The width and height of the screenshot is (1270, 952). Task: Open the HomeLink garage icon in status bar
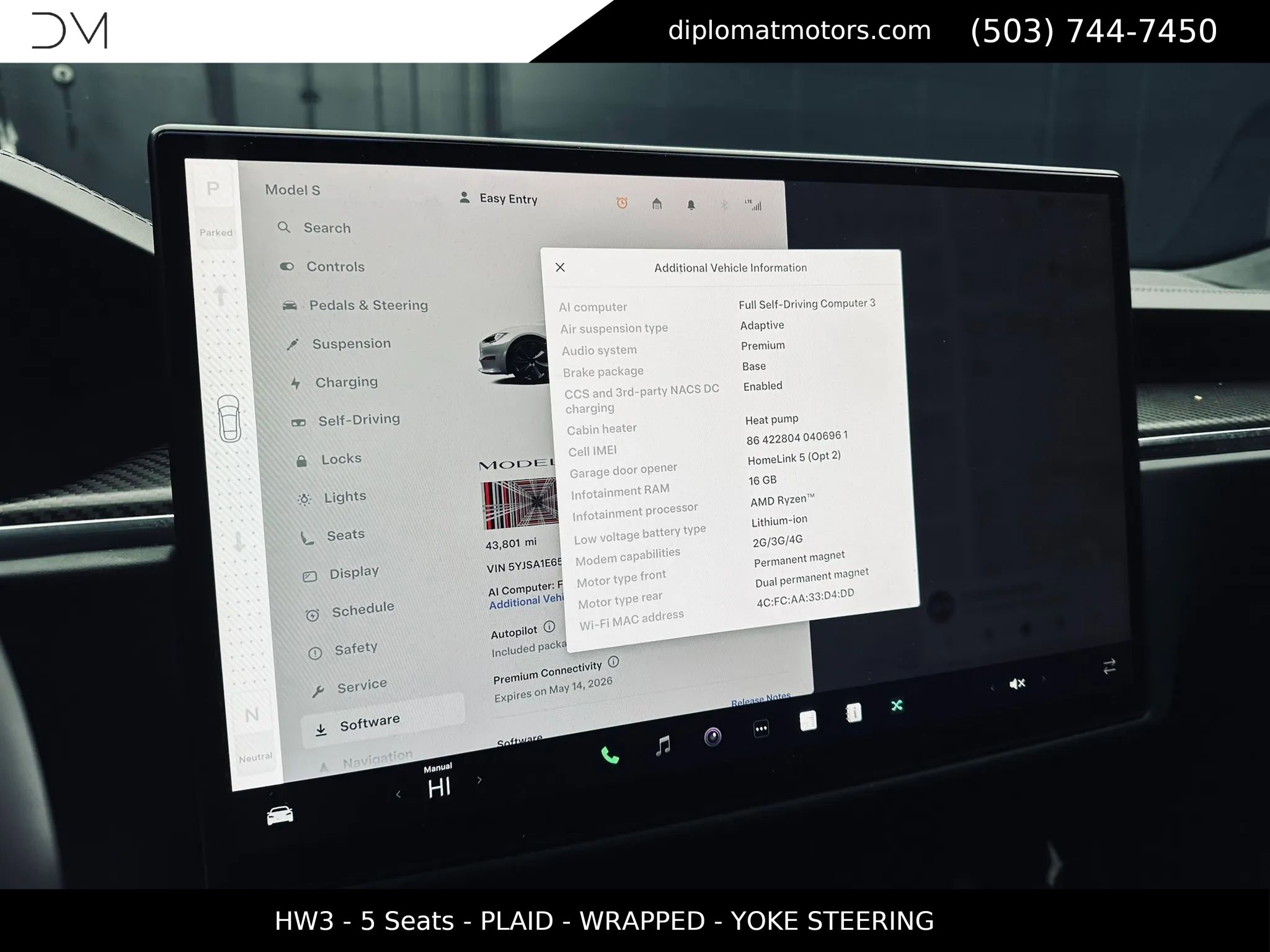(657, 203)
